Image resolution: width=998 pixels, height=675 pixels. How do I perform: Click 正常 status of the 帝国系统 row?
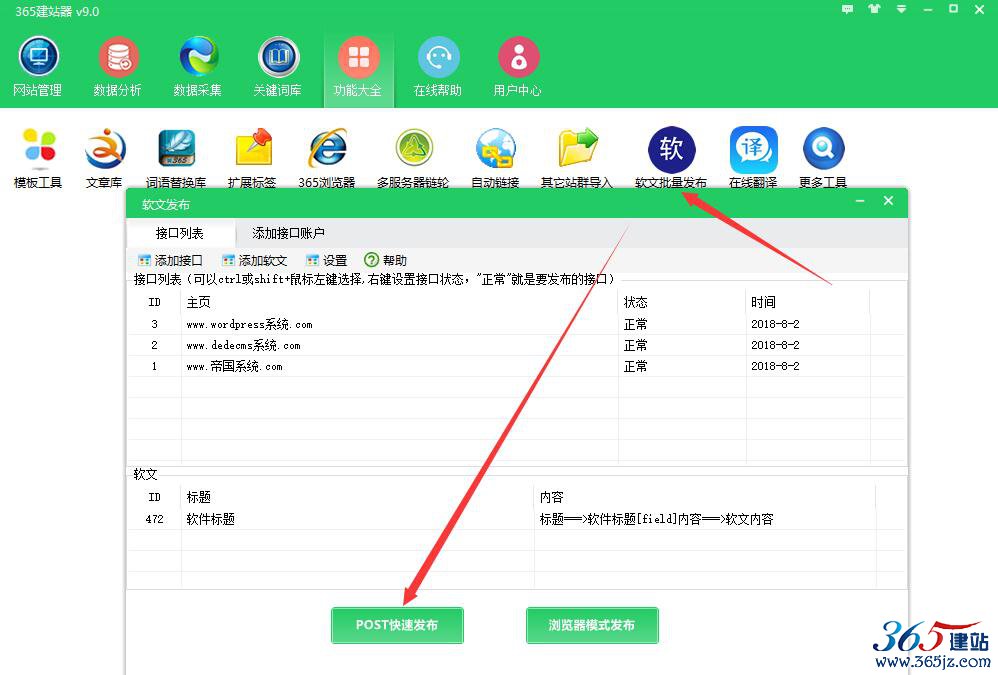pos(635,366)
